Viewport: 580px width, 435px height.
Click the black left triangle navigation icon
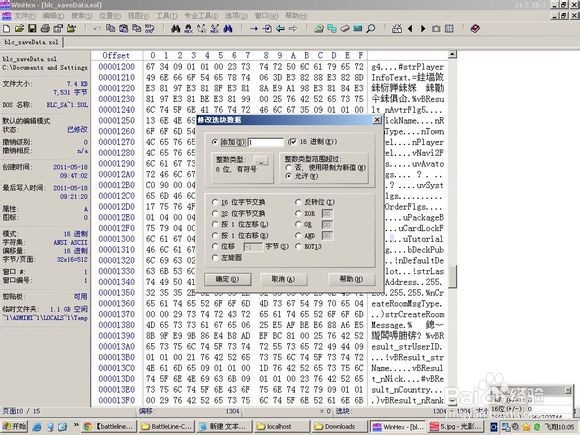coord(410,28)
